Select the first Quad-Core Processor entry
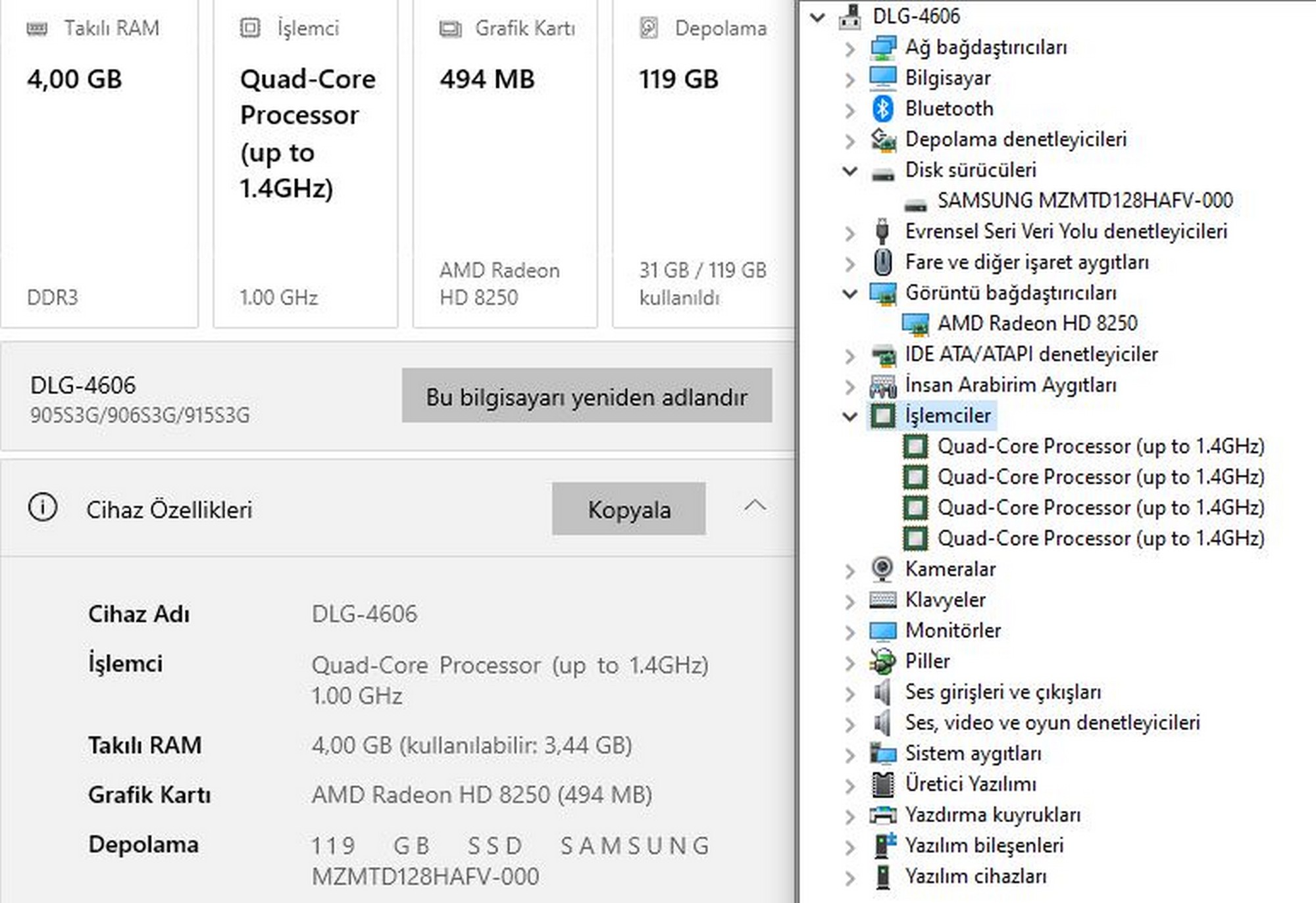The image size is (1316, 903). [x=1100, y=447]
